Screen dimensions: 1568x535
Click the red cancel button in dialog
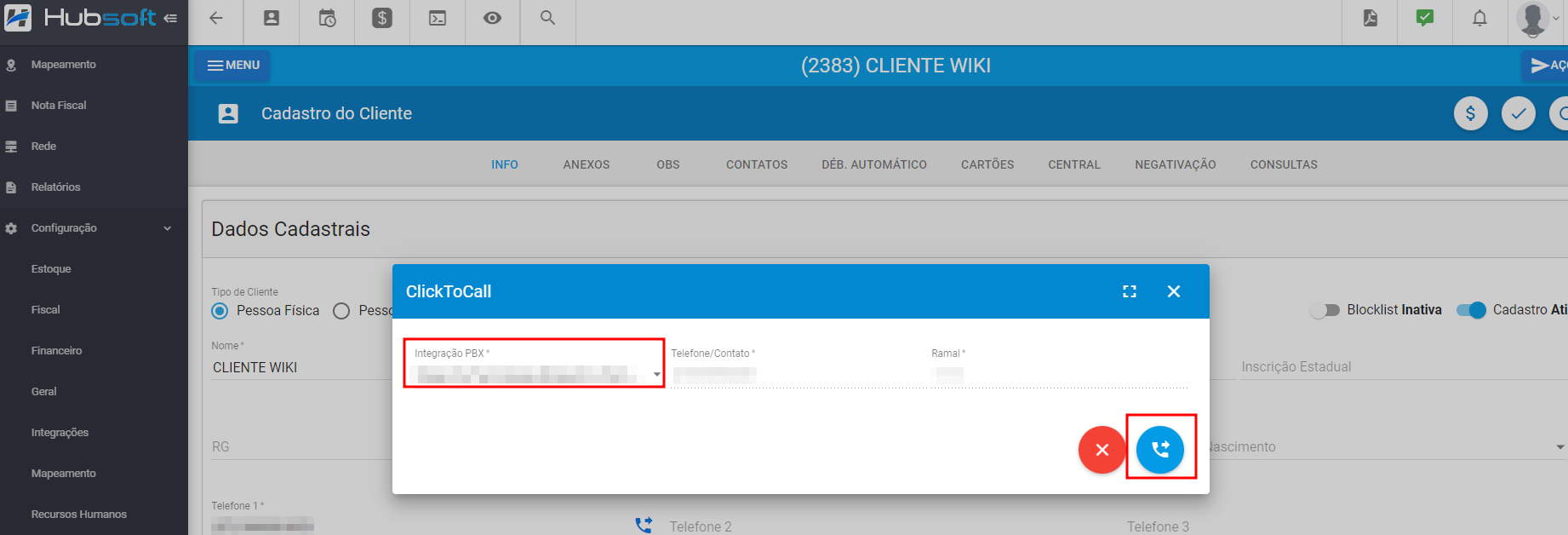[1102, 449]
